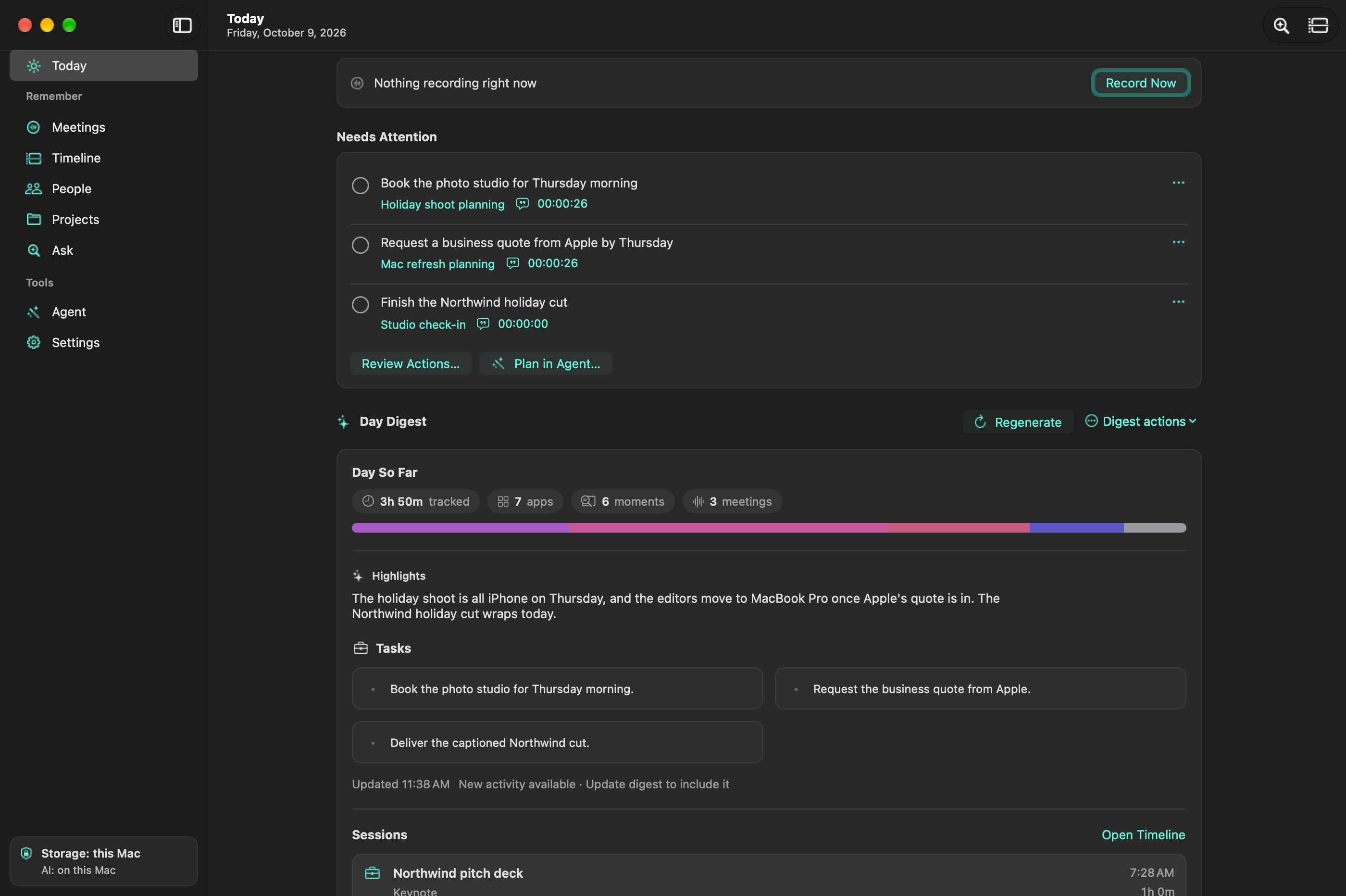Open more options for Northwind holiday cut task

click(1178, 302)
